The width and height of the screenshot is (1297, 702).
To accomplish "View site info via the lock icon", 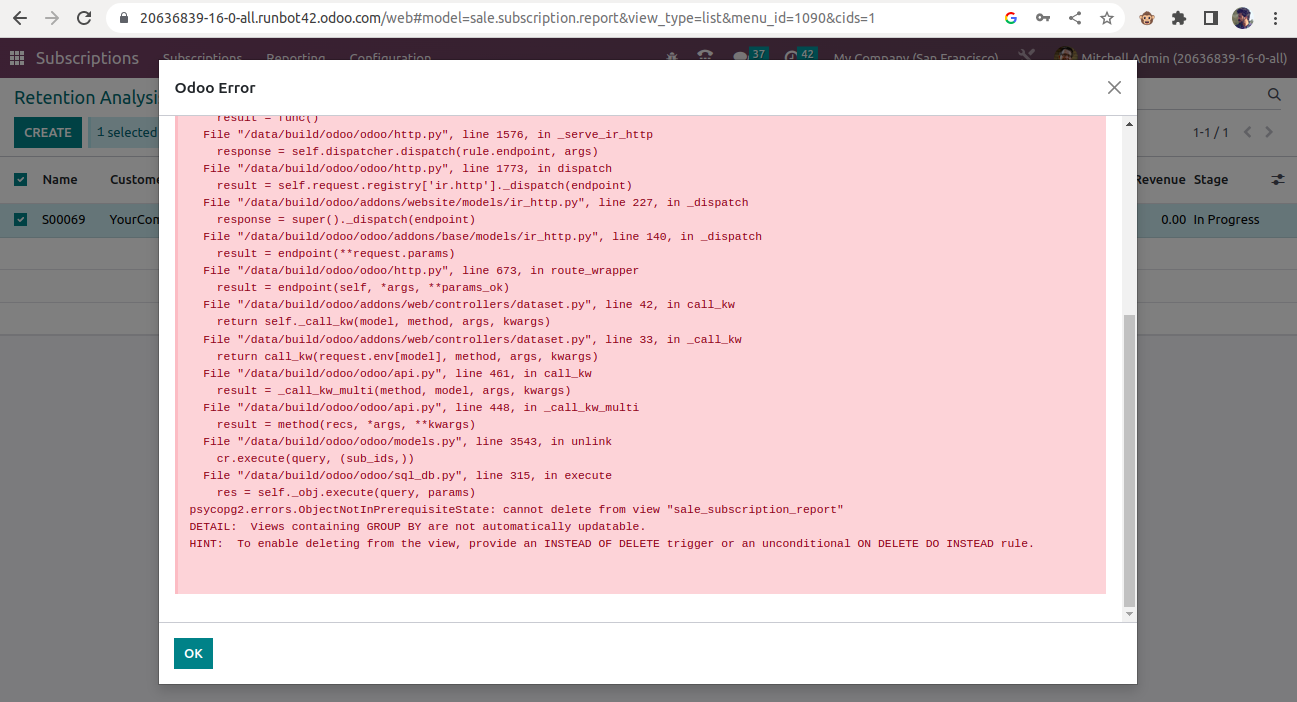I will (124, 18).
